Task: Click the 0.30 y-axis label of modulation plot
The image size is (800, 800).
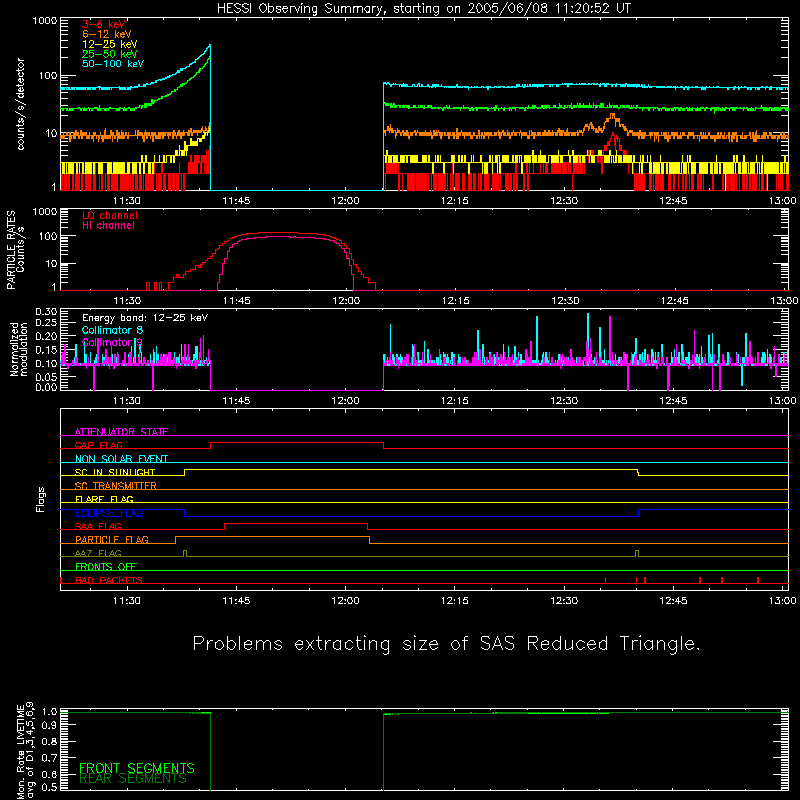Action: click(45, 311)
